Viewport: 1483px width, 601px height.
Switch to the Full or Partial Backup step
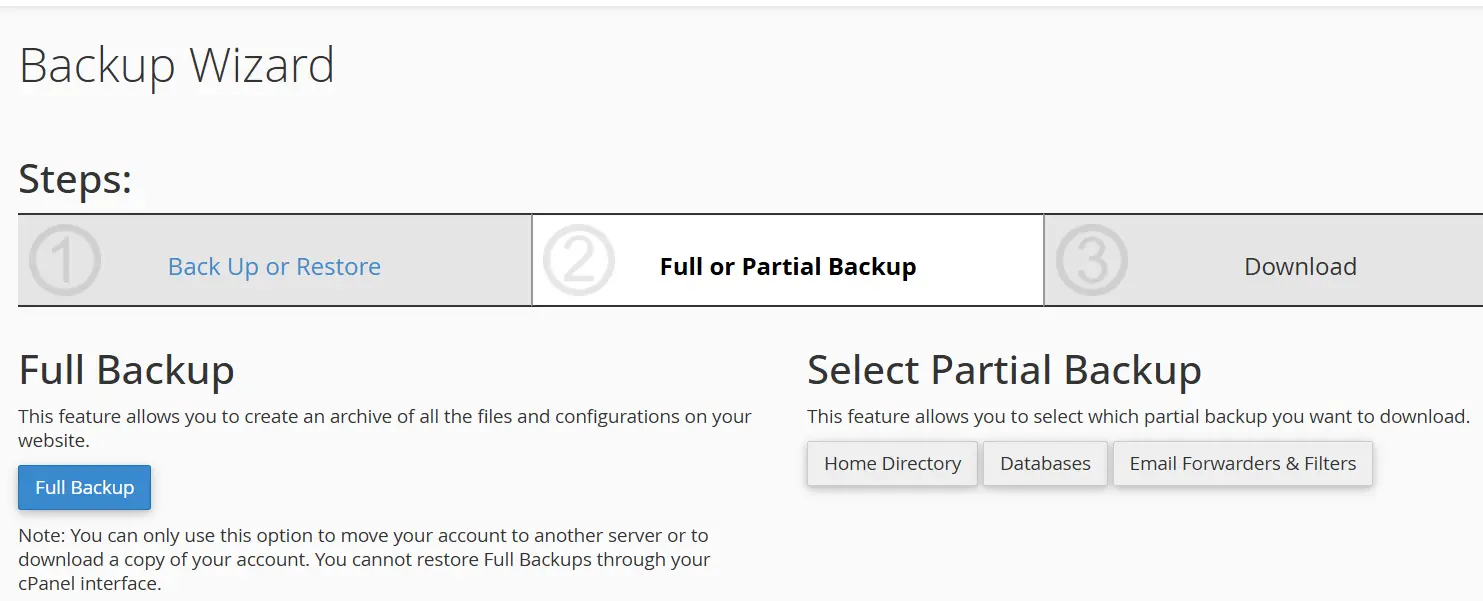coord(787,267)
